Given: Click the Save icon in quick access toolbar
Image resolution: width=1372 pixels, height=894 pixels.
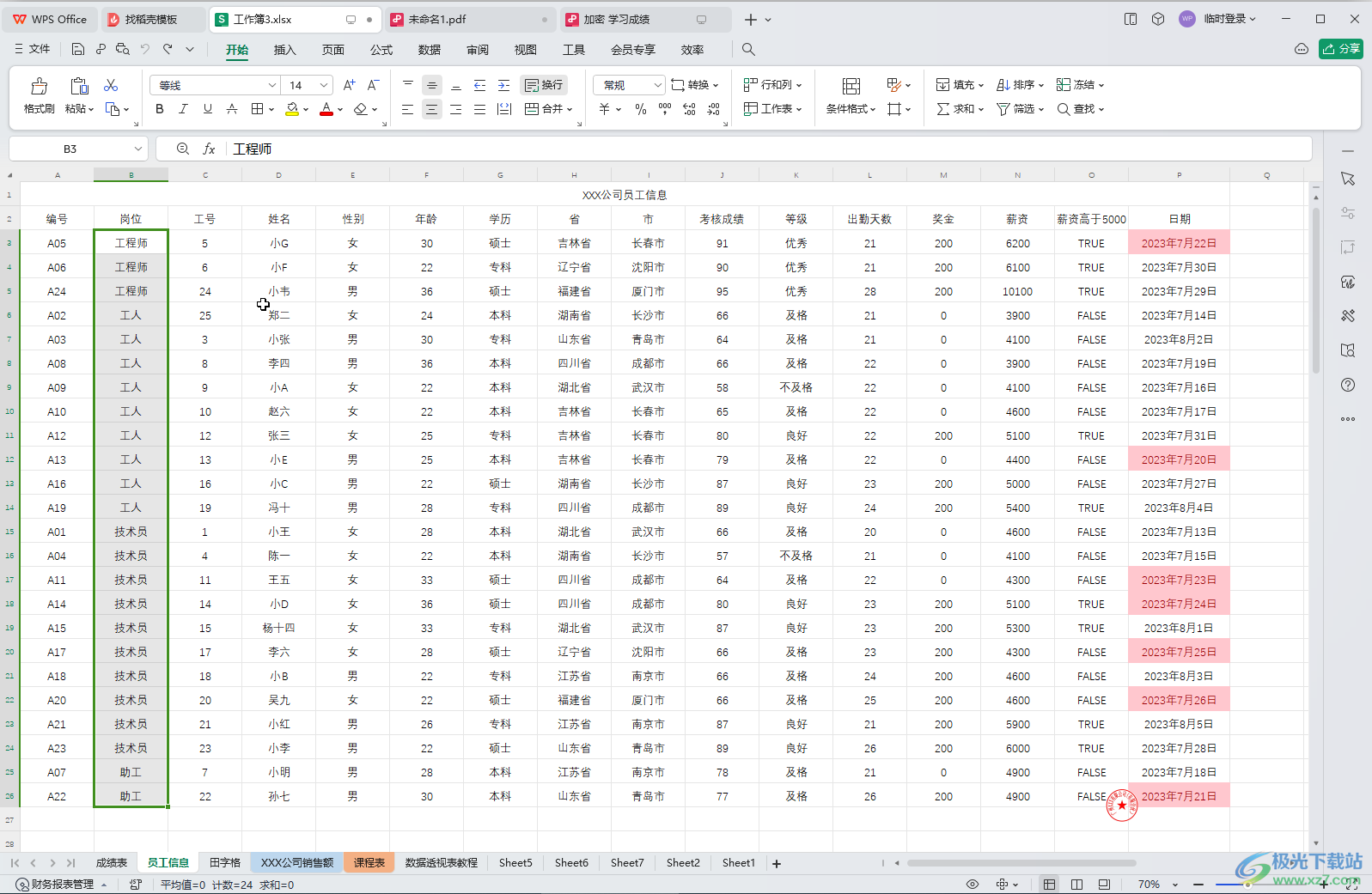Looking at the screenshot, I should (x=78, y=50).
